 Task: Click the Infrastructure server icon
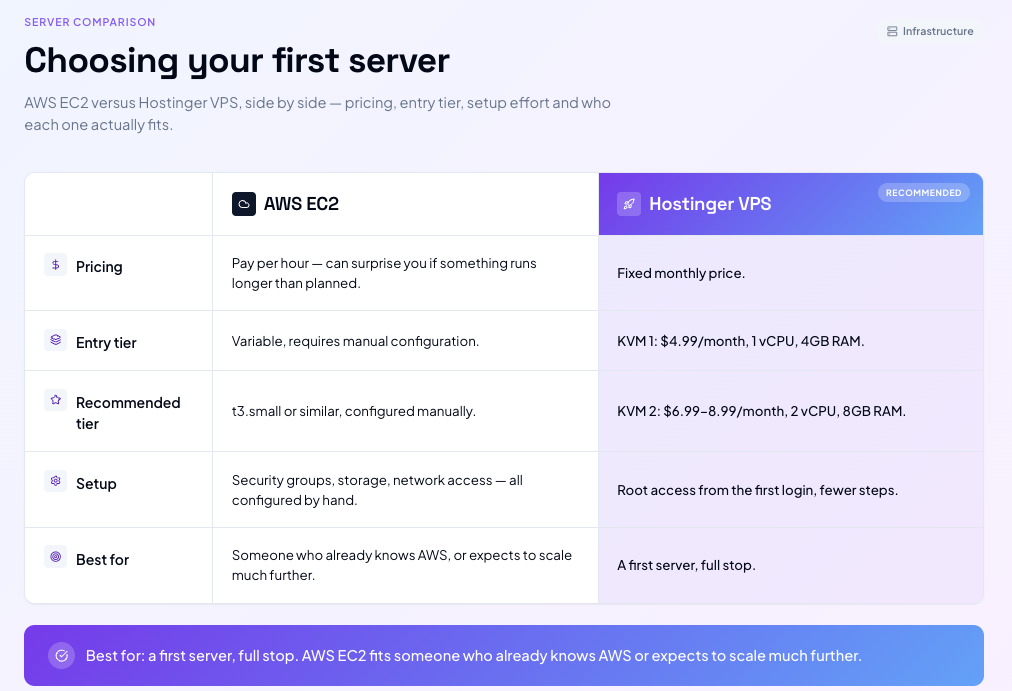click(892, 32)
